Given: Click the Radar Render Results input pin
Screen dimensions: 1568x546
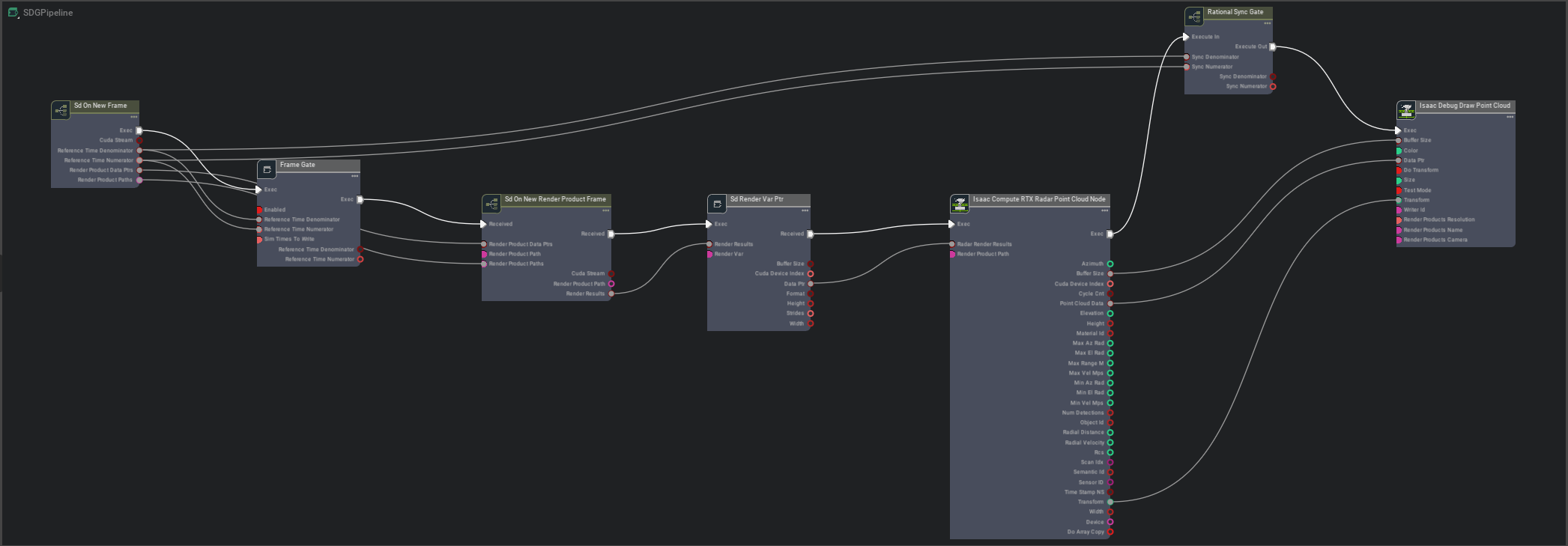Looking at the screenshot, I should click(952, 244).
